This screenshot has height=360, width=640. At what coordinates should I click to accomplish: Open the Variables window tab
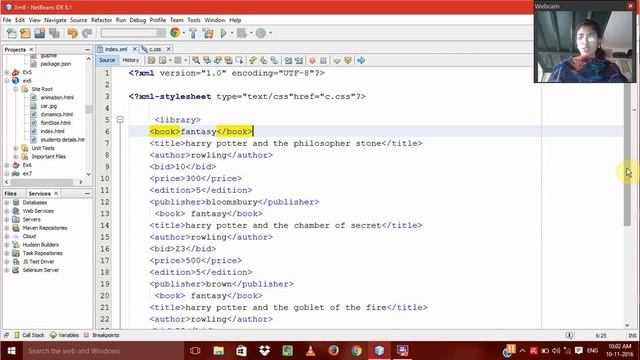click(x=64, y=335)
